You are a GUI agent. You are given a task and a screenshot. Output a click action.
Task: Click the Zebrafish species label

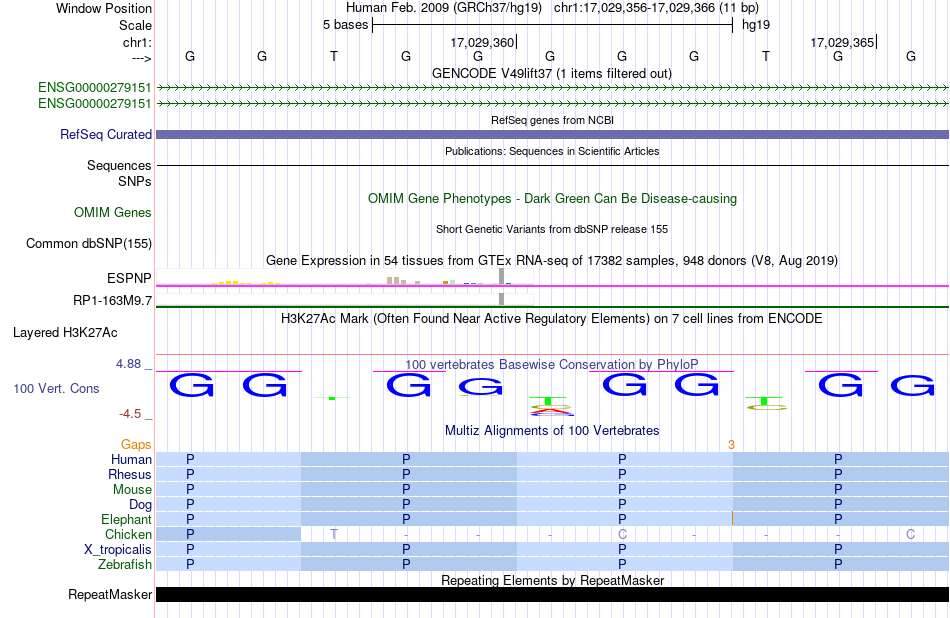[x=125, y=564]
